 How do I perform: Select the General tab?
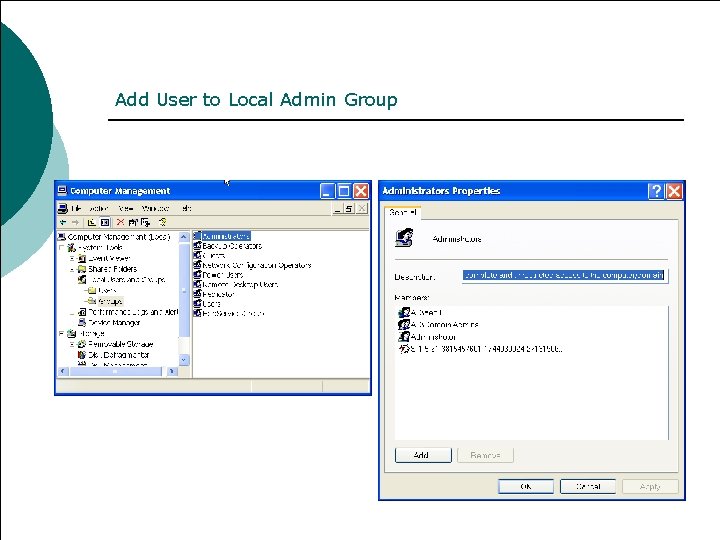pyautogui.click(x=403, y=213)
